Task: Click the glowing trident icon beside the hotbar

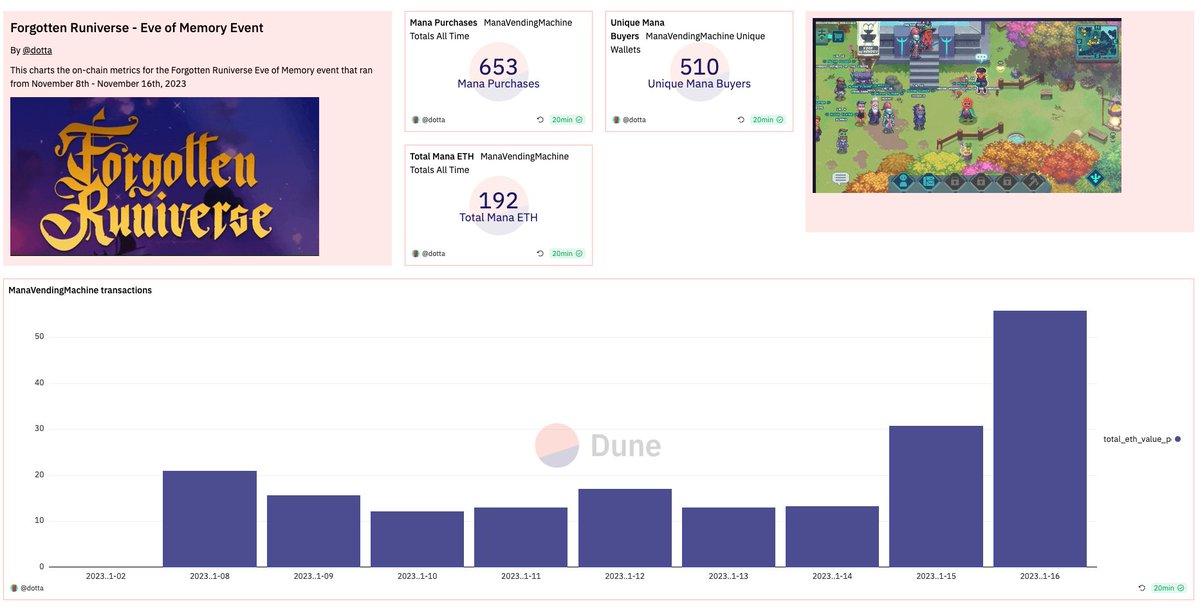Action: (1095, 178)
